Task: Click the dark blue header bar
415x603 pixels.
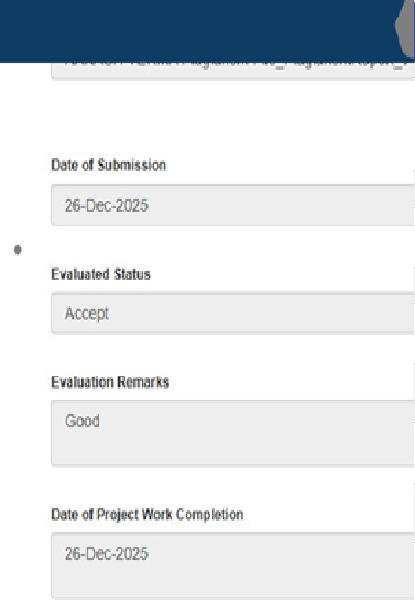Action: pyautogui.click(x=196, y=31)
